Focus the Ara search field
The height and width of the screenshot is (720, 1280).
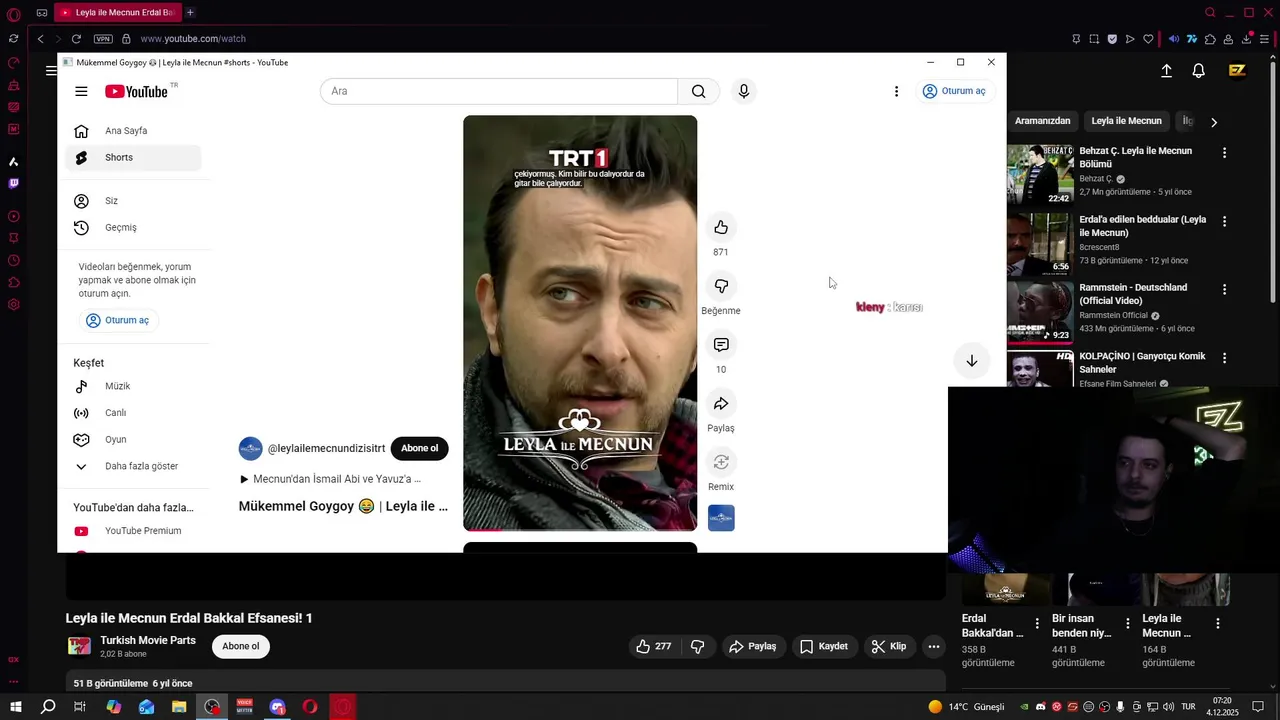(499, 91)
